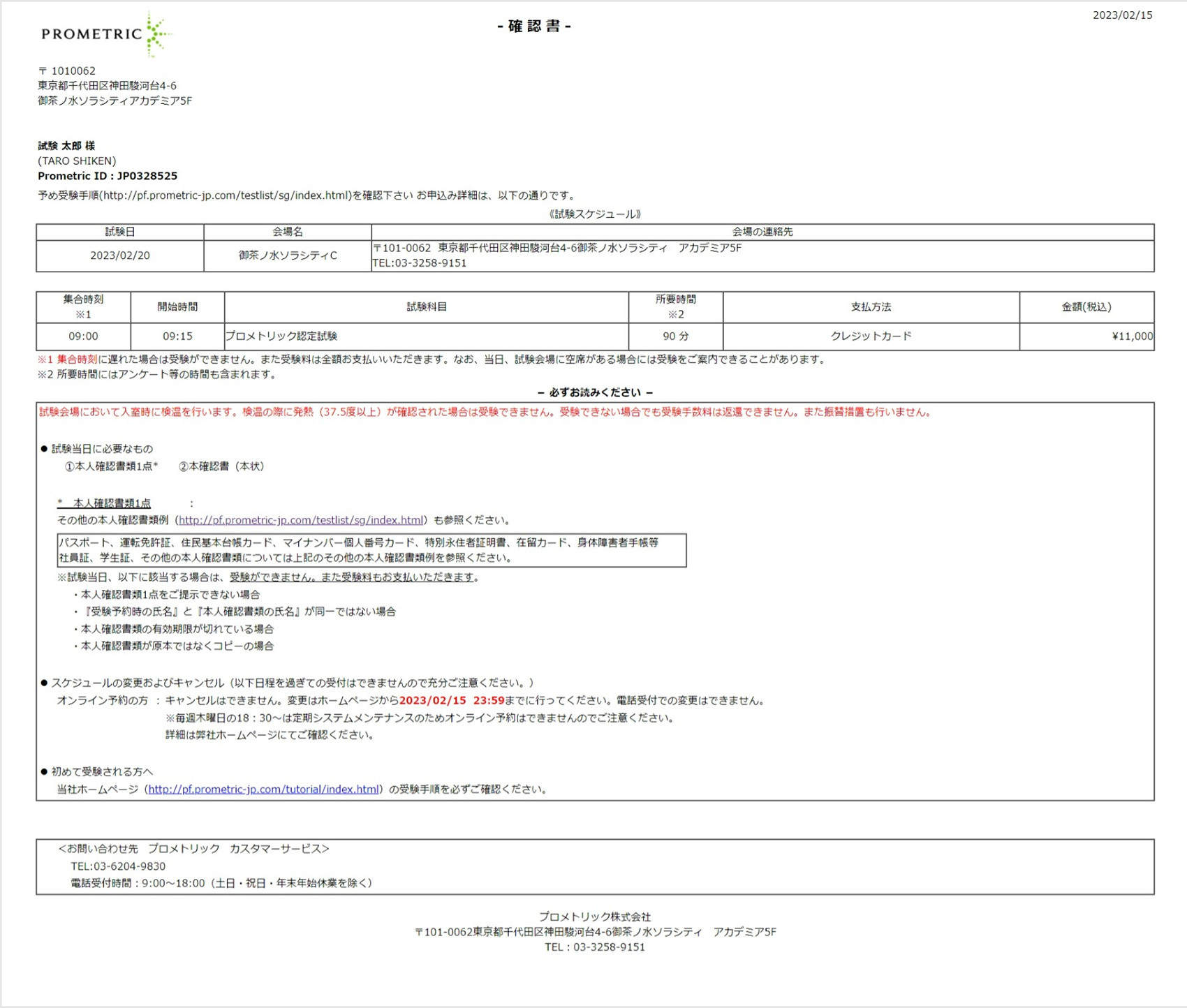Click the exam date cell 2023/02/20
The image size is (1187, 1008).
click(x=120, y=255)
